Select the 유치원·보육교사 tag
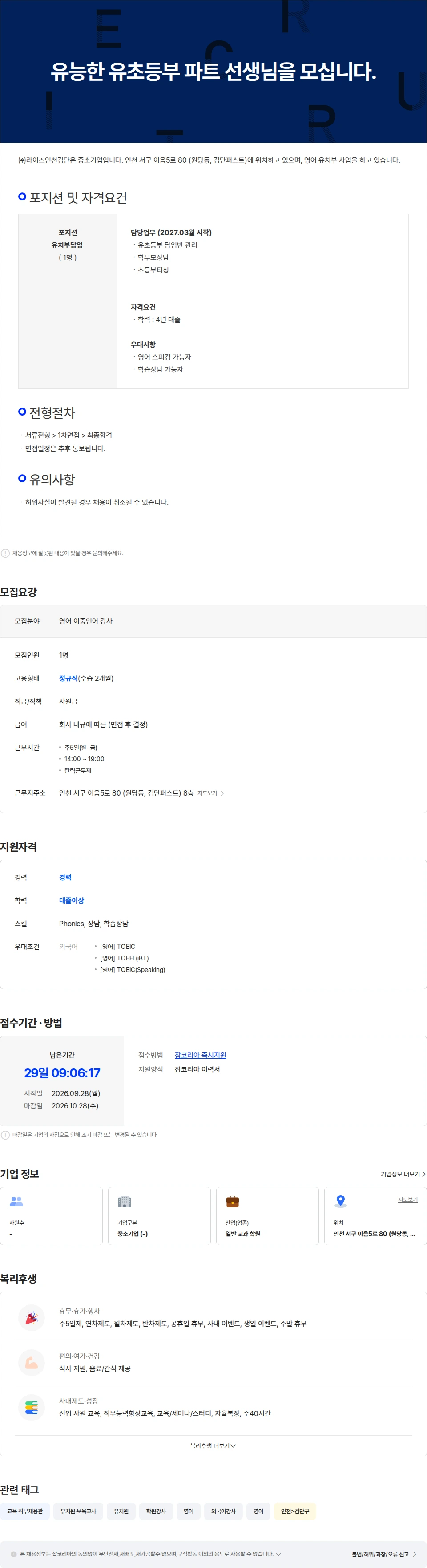 click(78, 1512)
